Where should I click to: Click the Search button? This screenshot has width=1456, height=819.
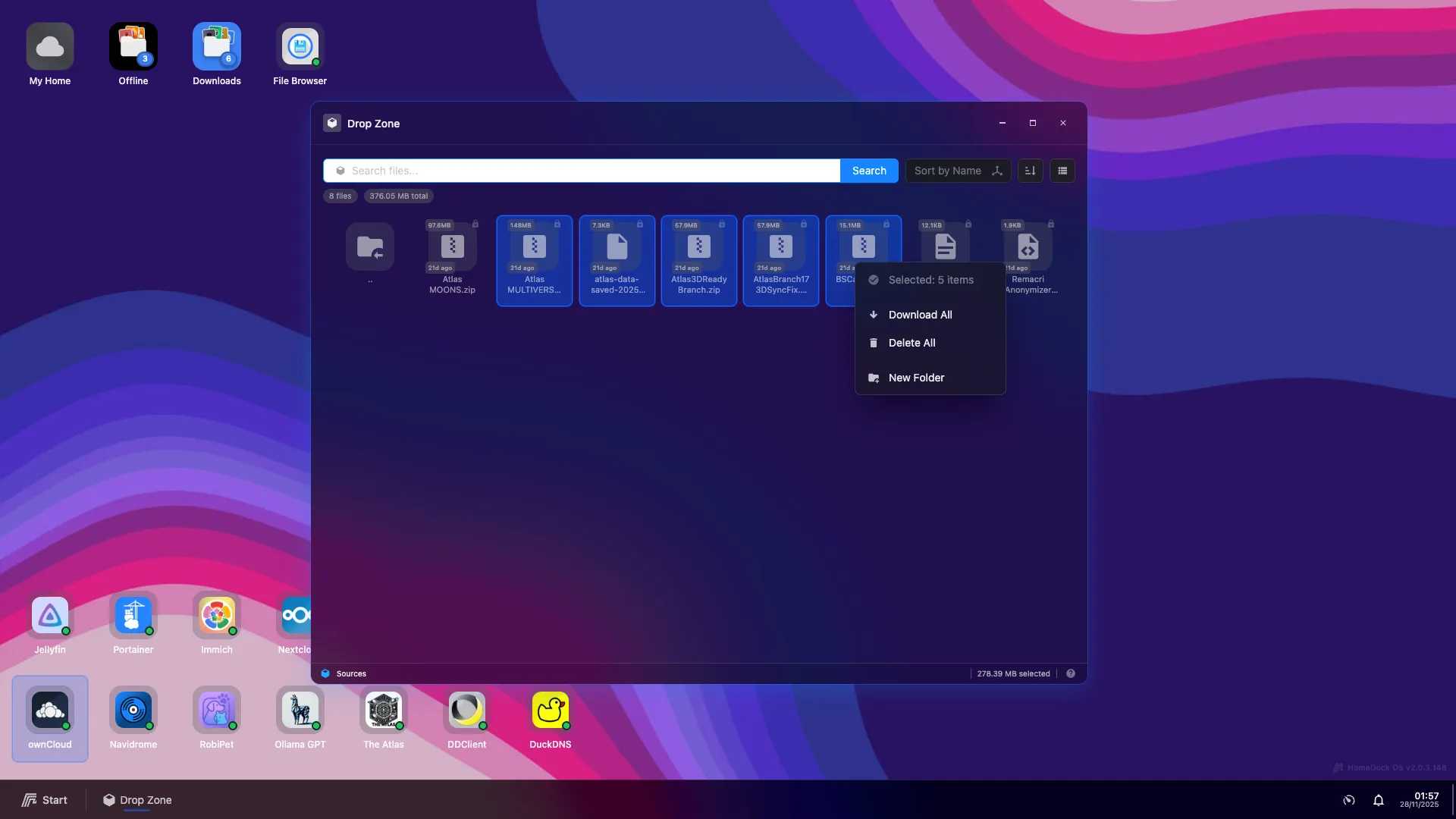pyautogui.click(x=868, y=171)
